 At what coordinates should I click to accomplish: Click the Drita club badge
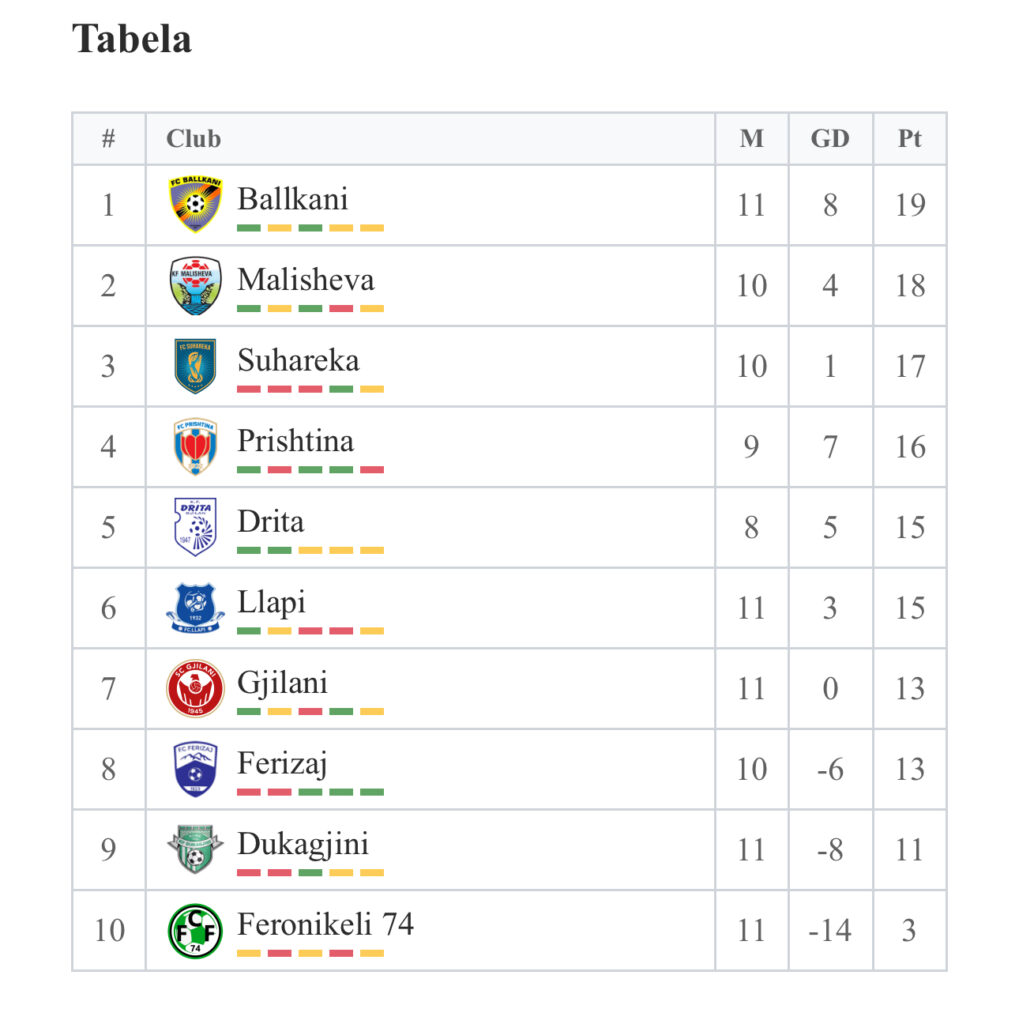pos(195,527)
